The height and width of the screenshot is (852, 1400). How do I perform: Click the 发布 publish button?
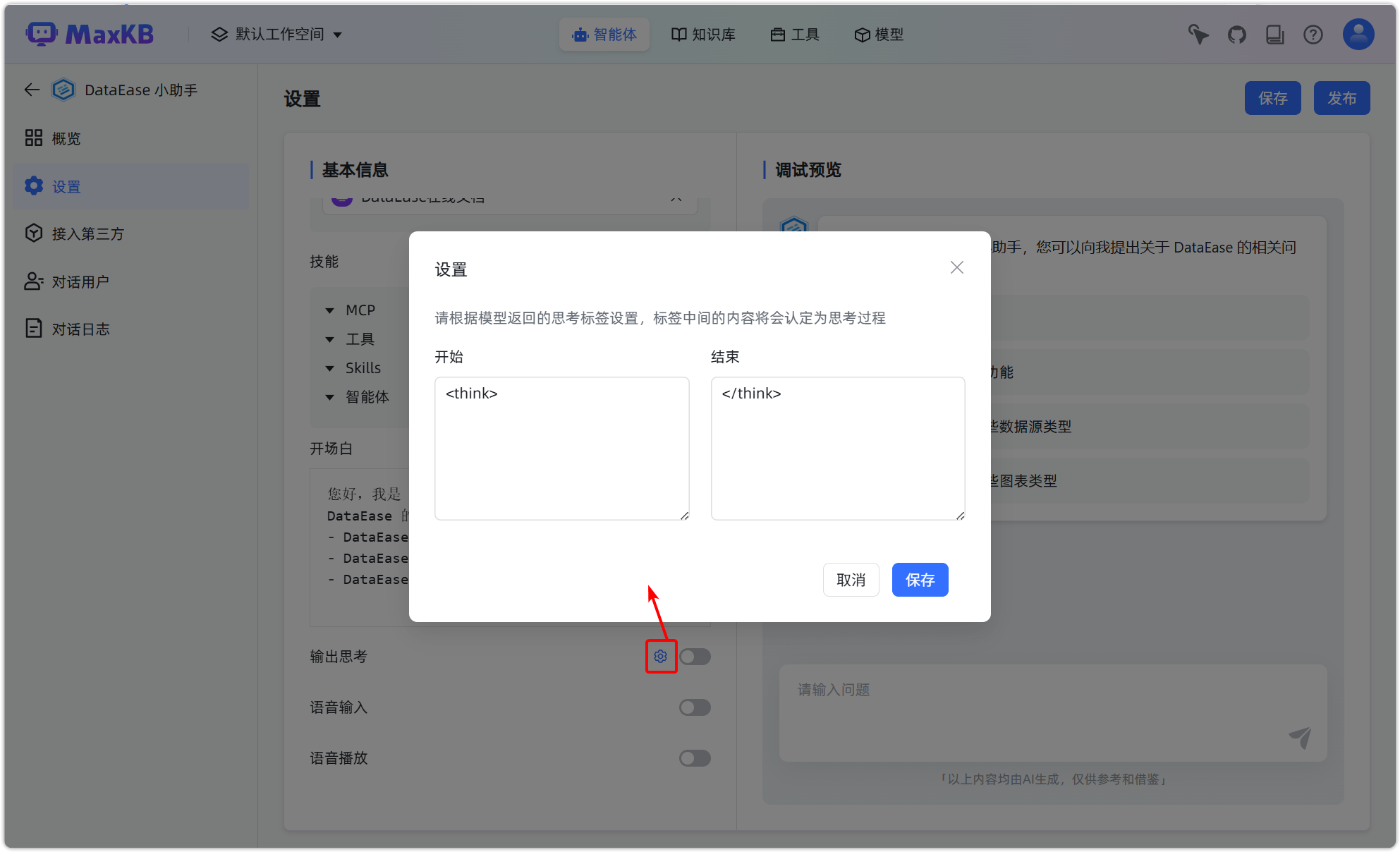pos(1341,98)
